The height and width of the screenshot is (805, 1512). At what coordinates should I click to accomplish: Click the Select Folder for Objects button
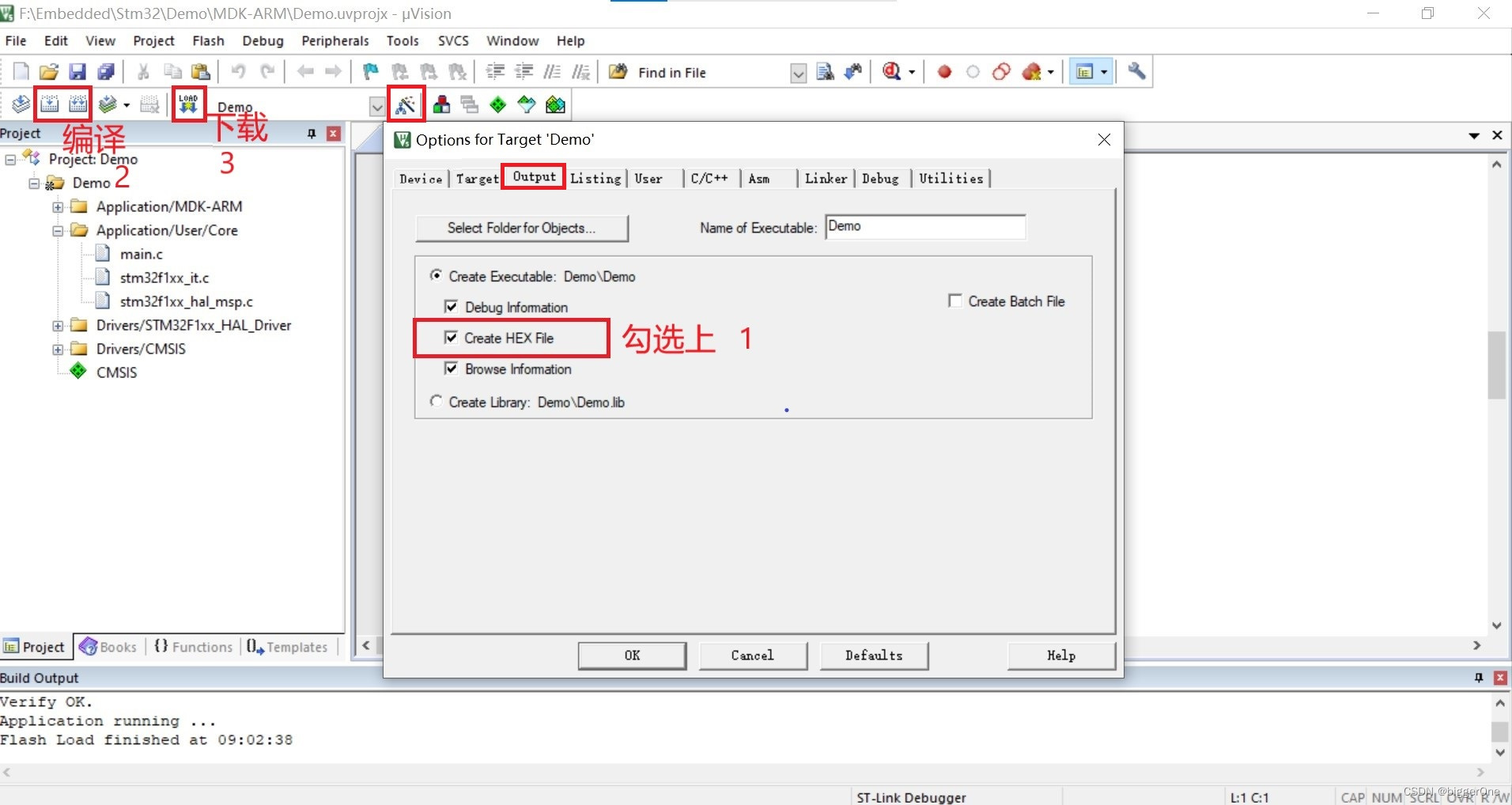pyautogui.click(x=522, y=228)
